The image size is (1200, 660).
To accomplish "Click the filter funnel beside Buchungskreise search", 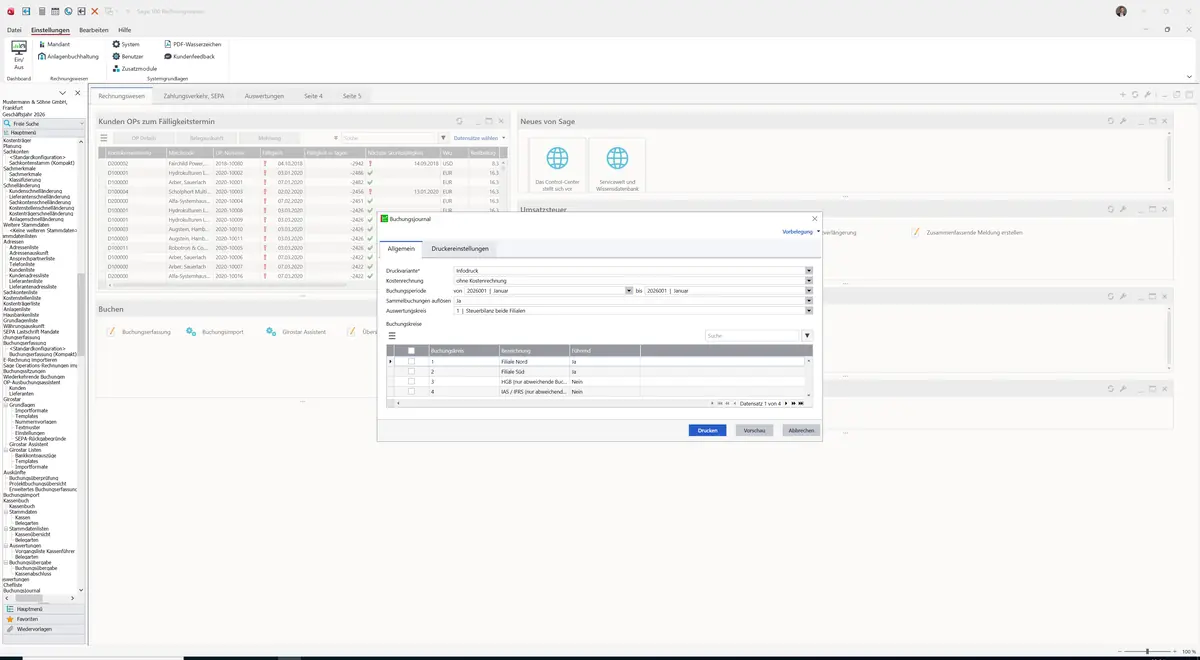I will coord(807,336).
